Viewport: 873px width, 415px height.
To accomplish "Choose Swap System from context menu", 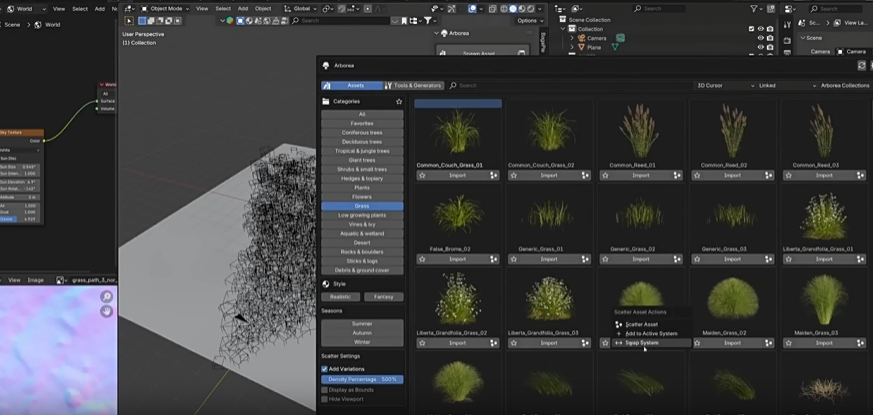I will 642,342.
